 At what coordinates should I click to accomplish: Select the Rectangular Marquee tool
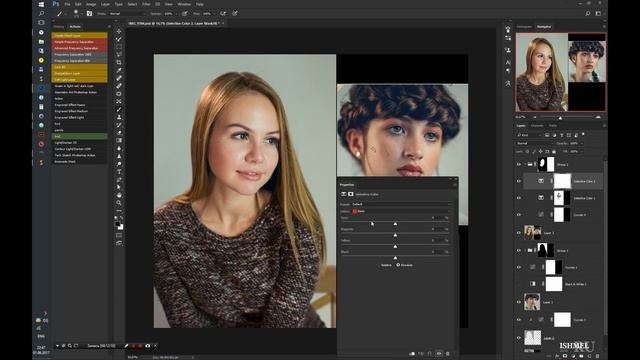[x=119, y=47]
